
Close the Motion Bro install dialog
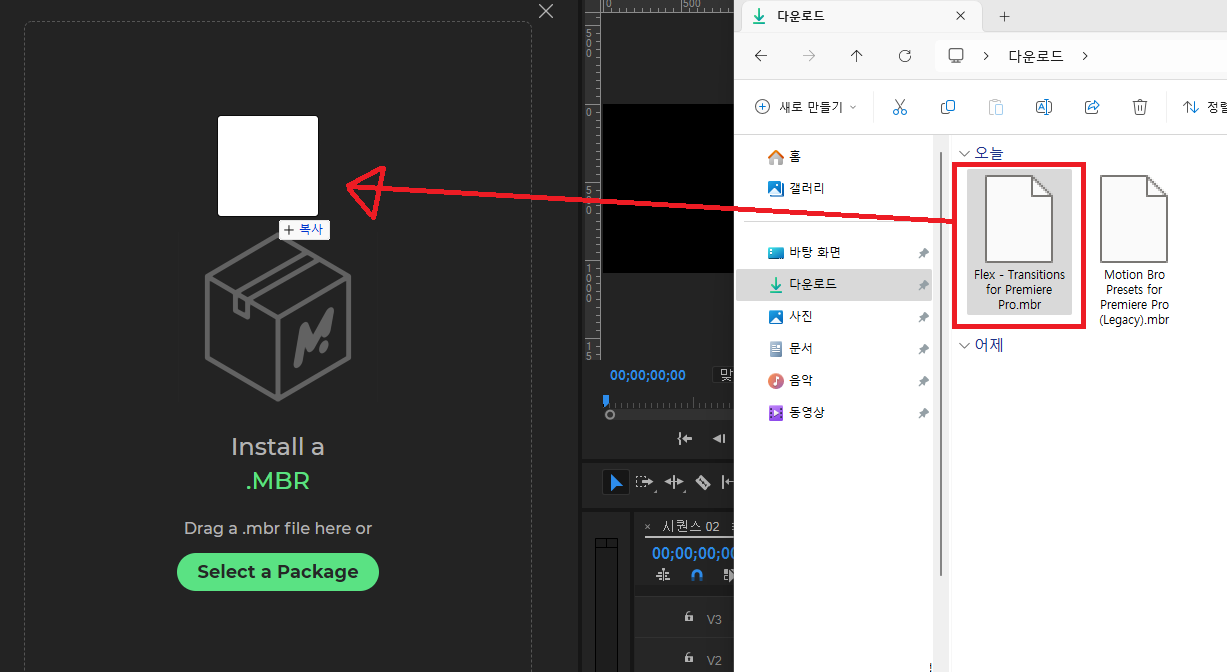click(546, 11)
